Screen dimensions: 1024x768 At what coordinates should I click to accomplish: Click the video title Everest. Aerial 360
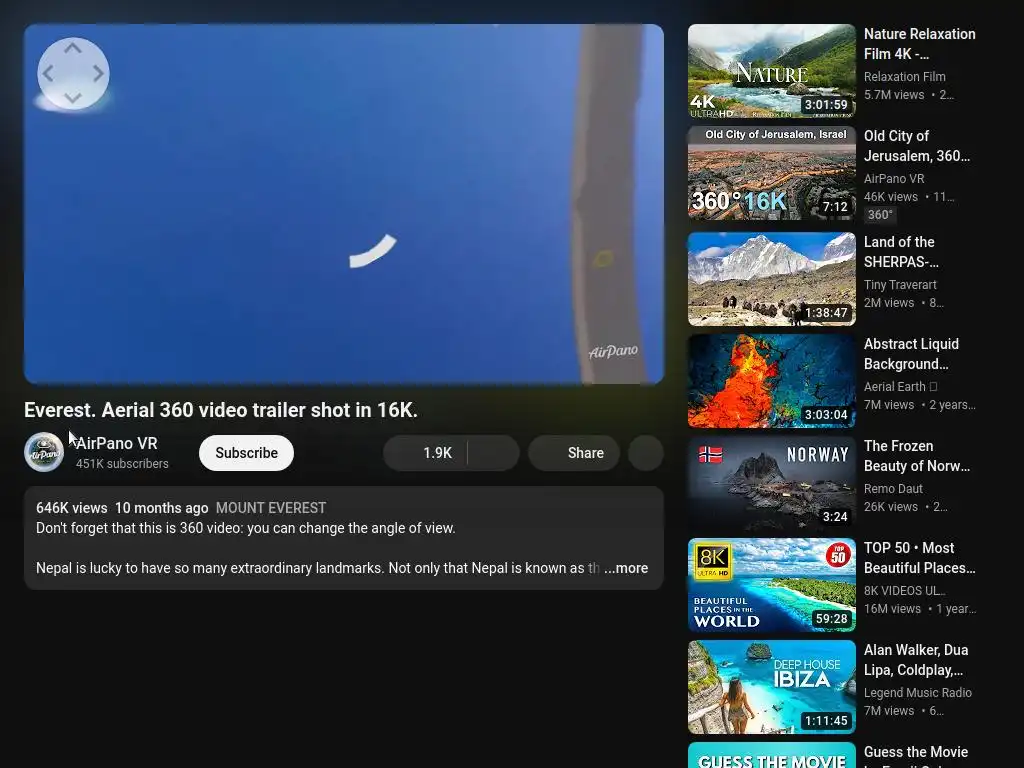[x=221, y=409]
